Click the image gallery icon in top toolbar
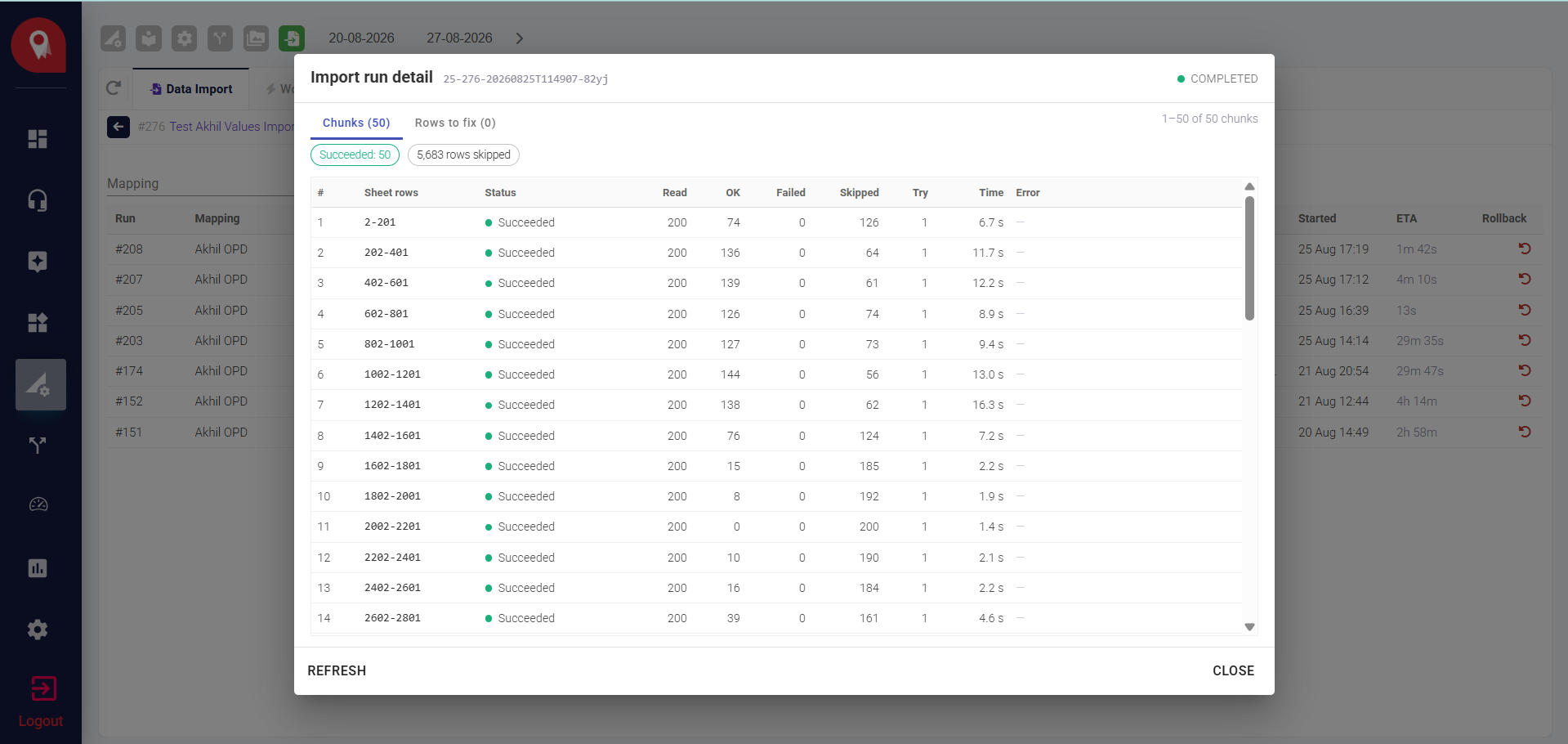 pos(256,38)
